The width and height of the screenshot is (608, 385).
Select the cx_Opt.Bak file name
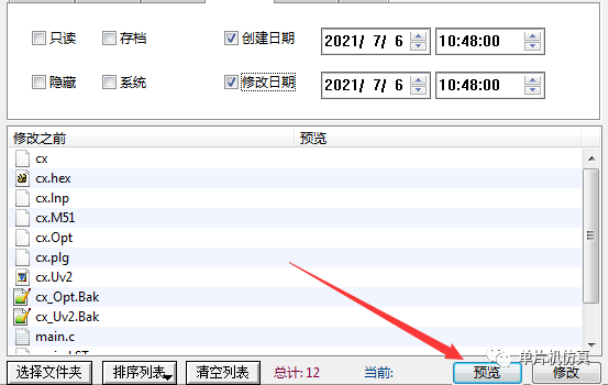[67, 297]
